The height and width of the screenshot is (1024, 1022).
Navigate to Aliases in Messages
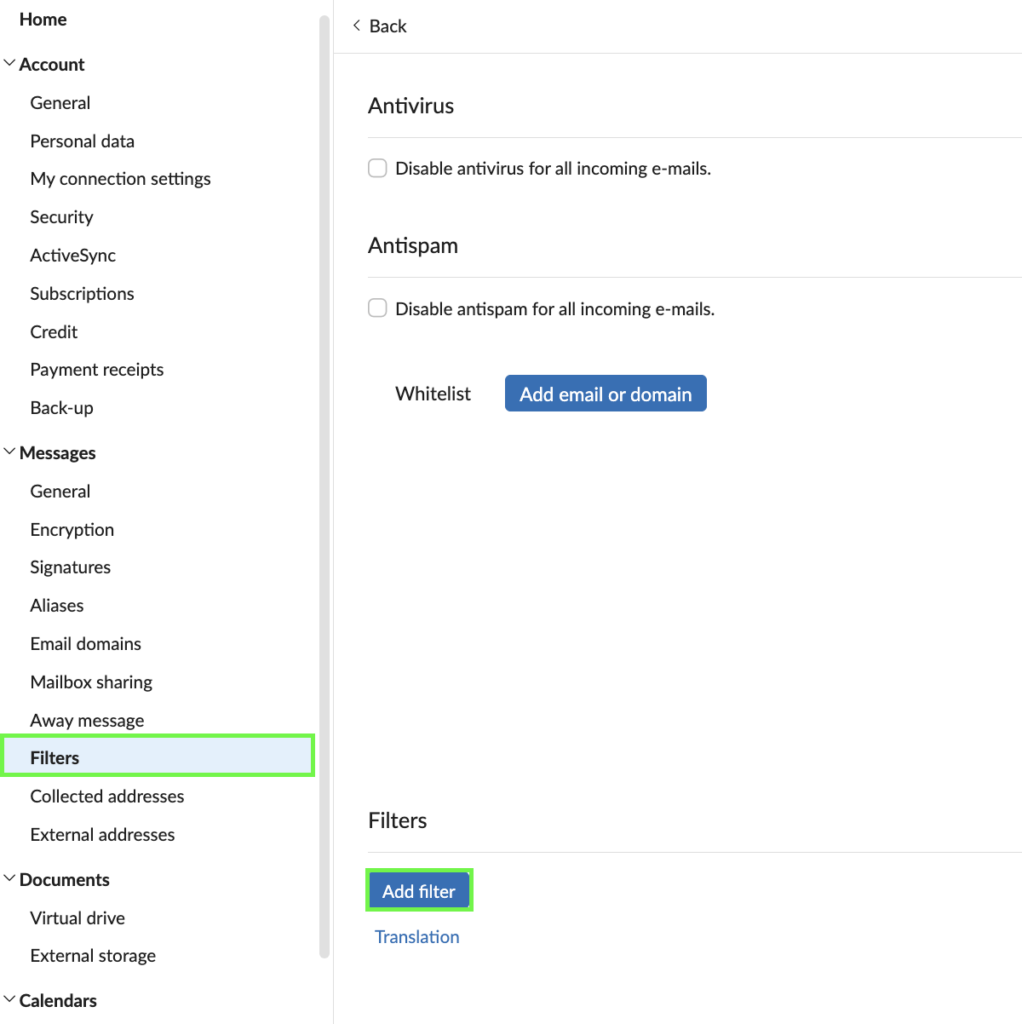[57, 606]
